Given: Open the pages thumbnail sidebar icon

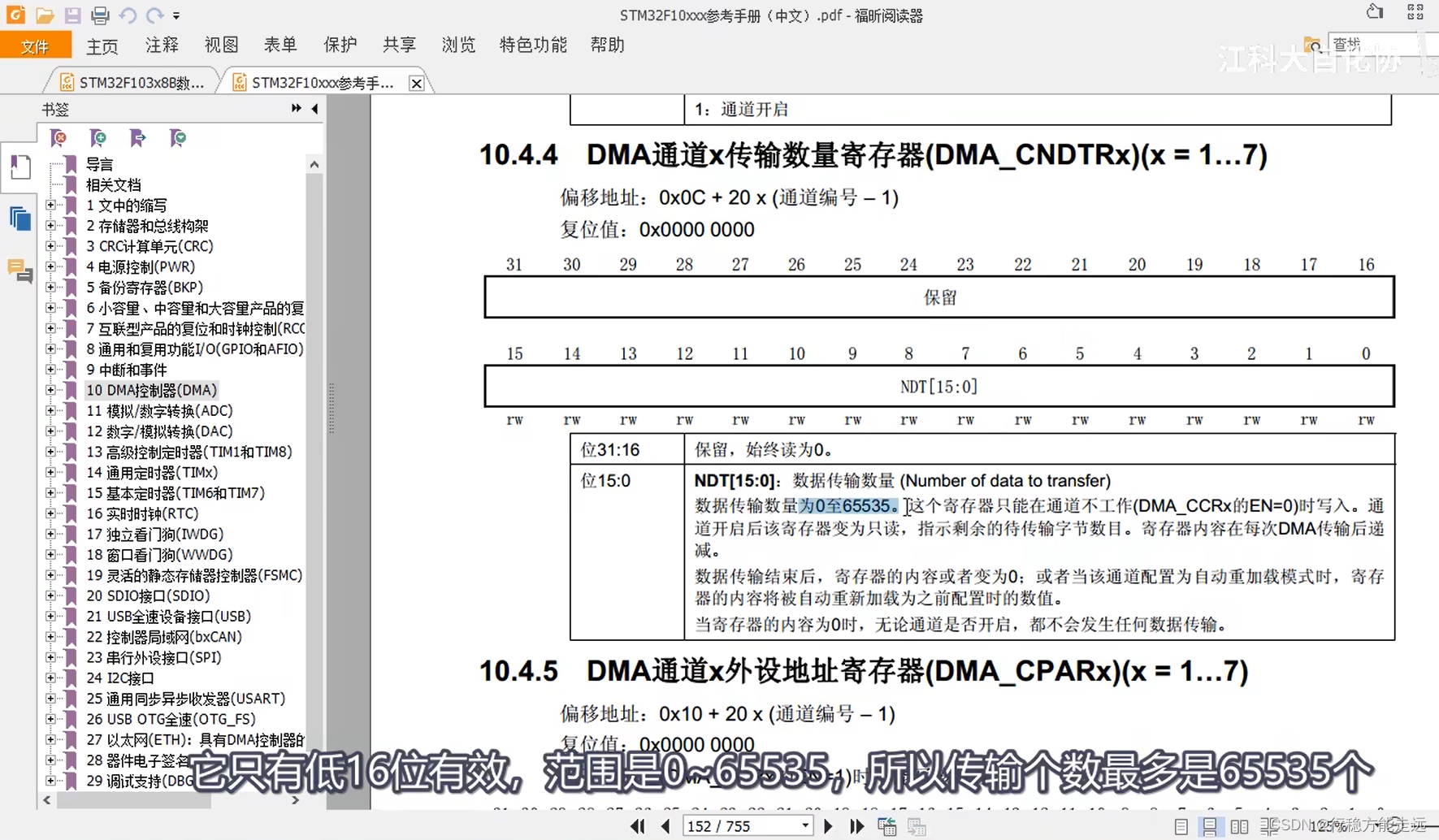Looking at the screenshot, I should [20, 219].
